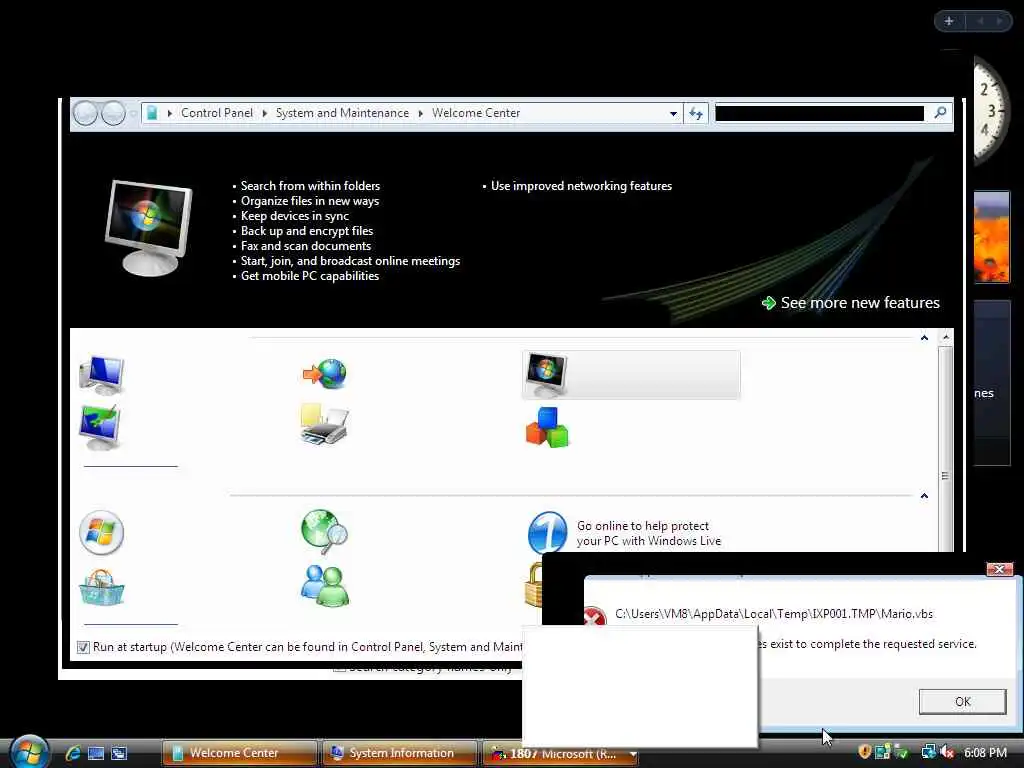
Task: Click the Forward navigation button
Action: [113, 113]
